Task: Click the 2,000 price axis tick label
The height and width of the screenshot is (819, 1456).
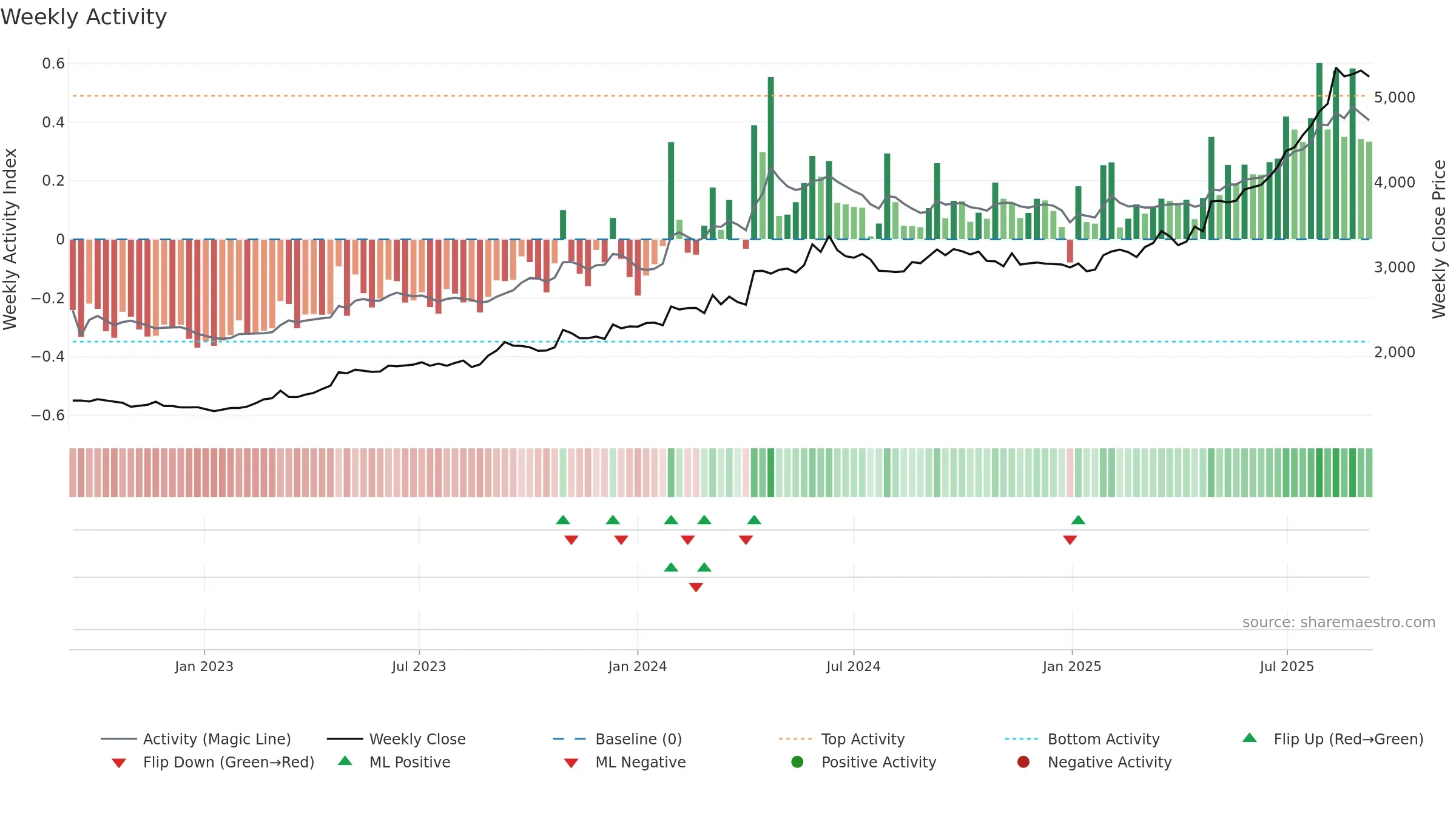Action: coord(1395,352)
